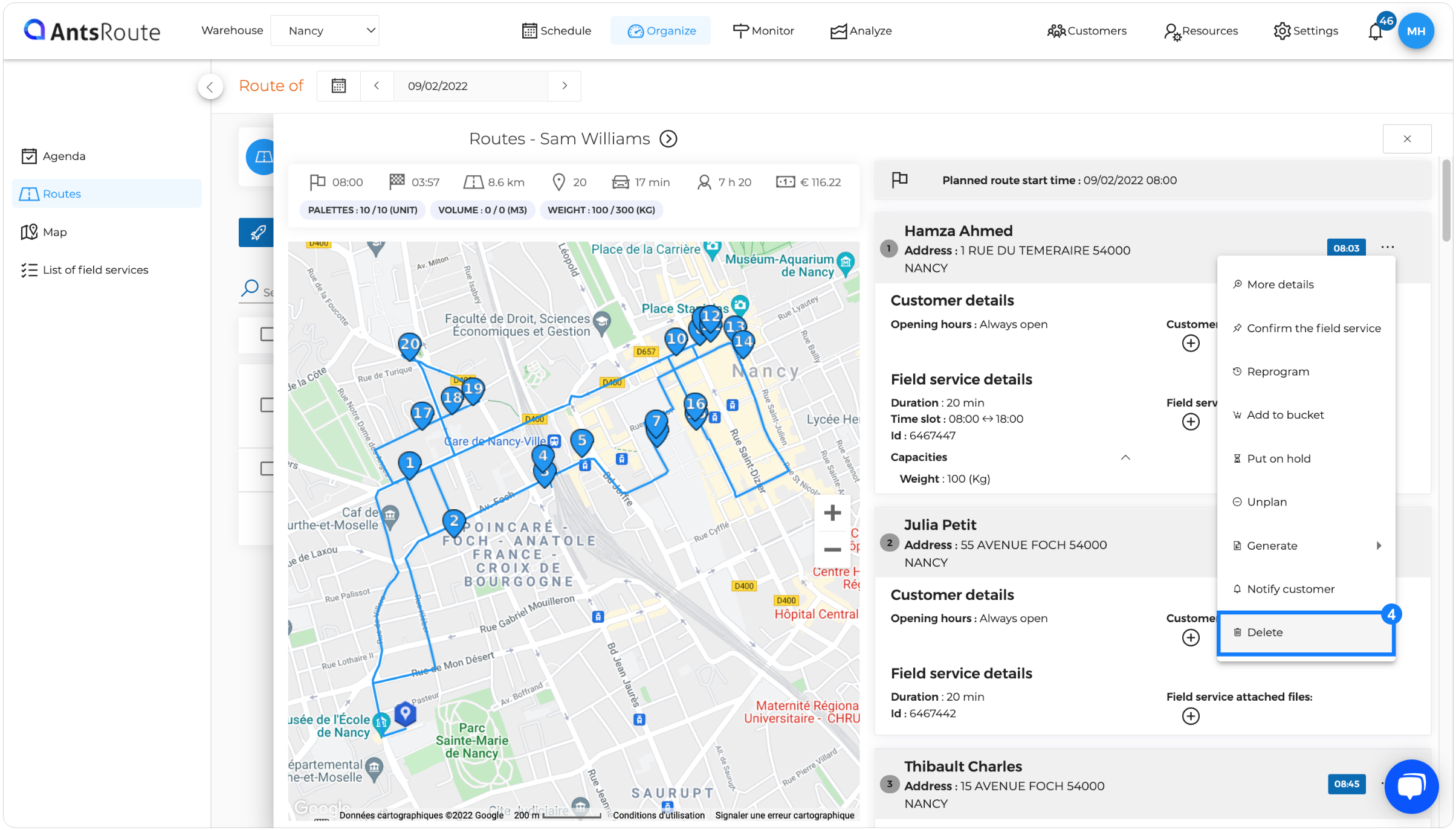
Task: Go to previous route date
Action: (377, 86)
